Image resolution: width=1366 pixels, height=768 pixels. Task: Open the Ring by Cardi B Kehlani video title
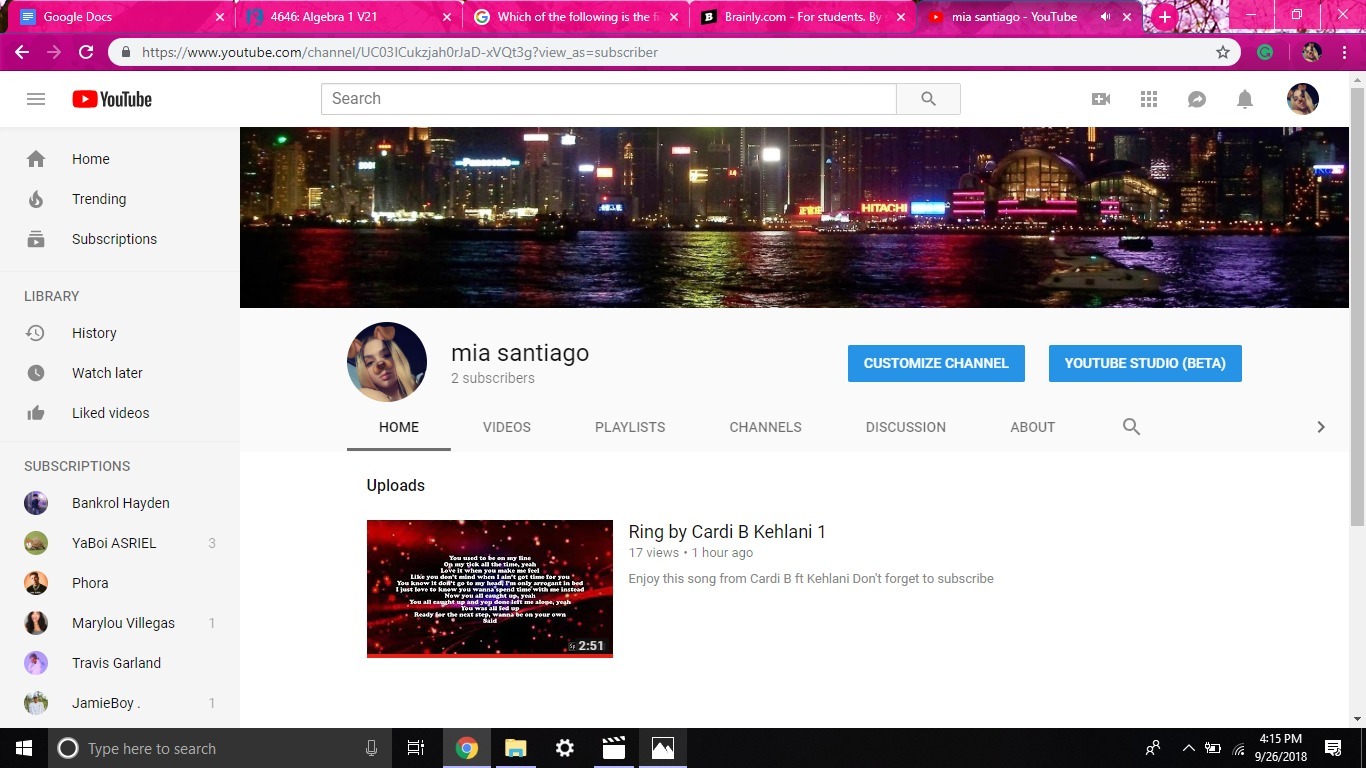tap(727, 532)
